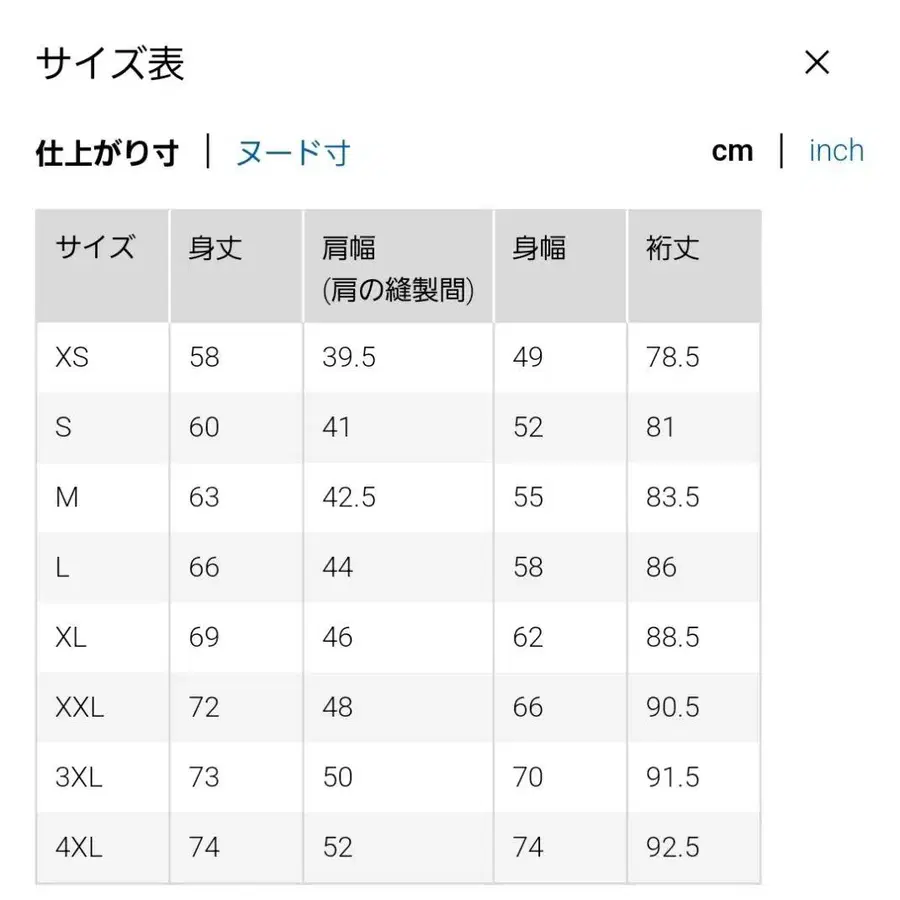Viewport: 900px width, 900px height.
Task: Open the ヌード寸 measurement view
Action: 292,153
